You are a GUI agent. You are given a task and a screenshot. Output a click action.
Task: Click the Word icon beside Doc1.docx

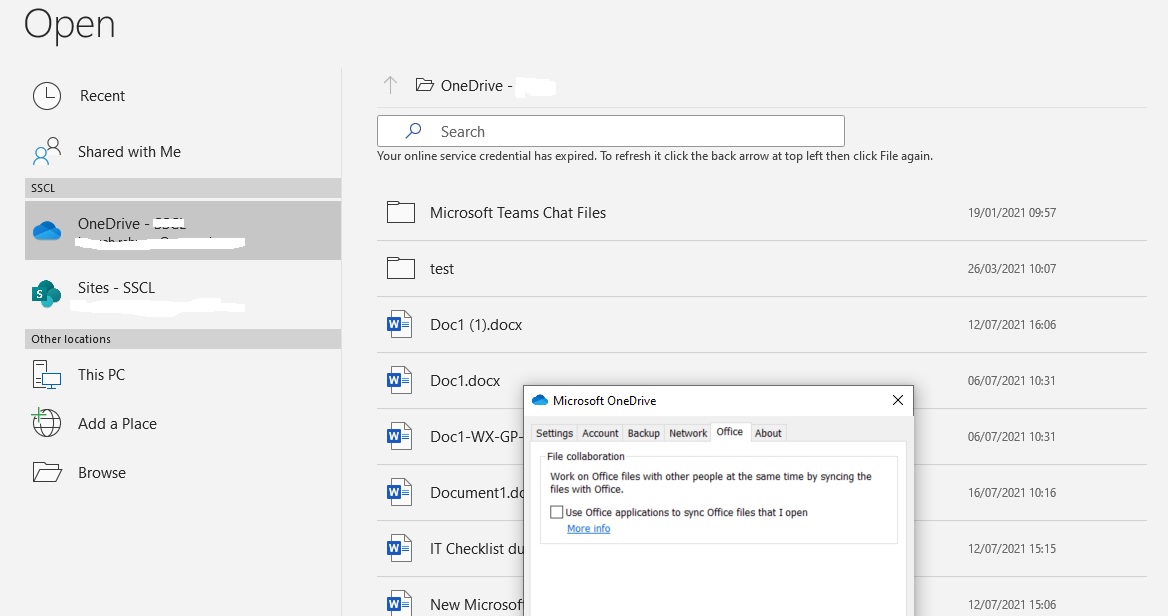pyautogui.click(x=399, y=380)
